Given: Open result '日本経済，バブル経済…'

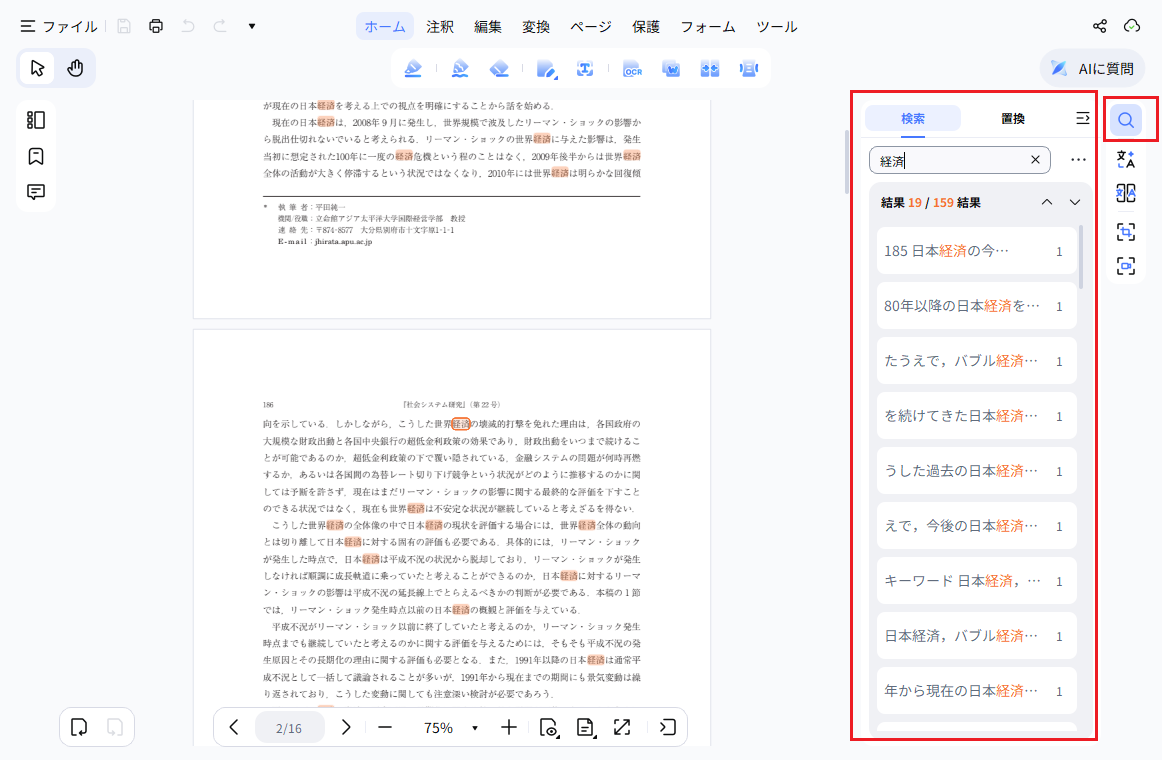Looking at the screenshot, I should point(977,636).
